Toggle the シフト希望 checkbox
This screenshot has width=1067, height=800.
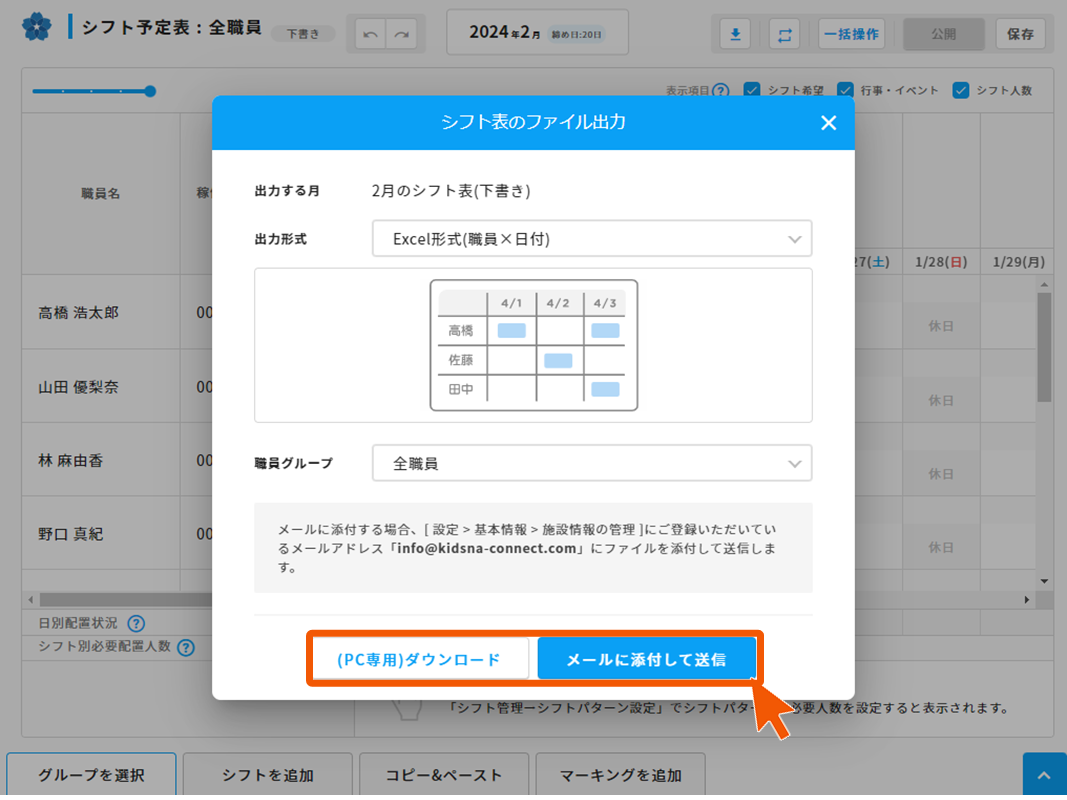(x=752, y=90)
